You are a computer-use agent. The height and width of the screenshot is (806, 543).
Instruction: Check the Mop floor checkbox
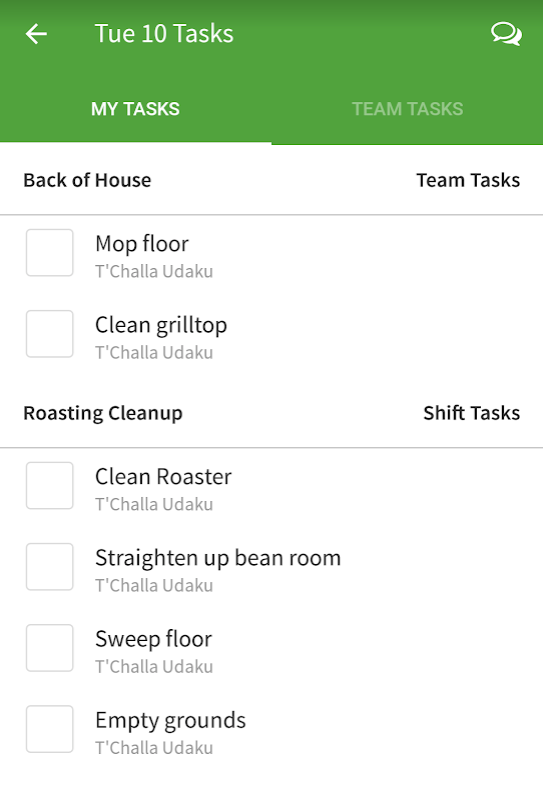point(49,253)
